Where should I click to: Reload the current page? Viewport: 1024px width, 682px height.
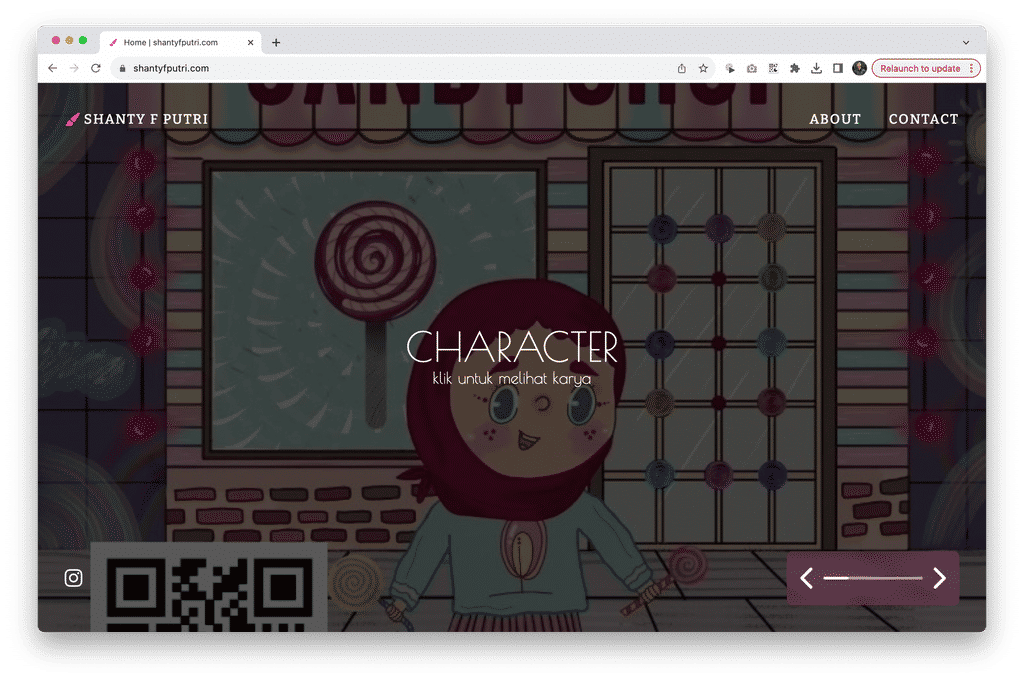tap(95, 68)
